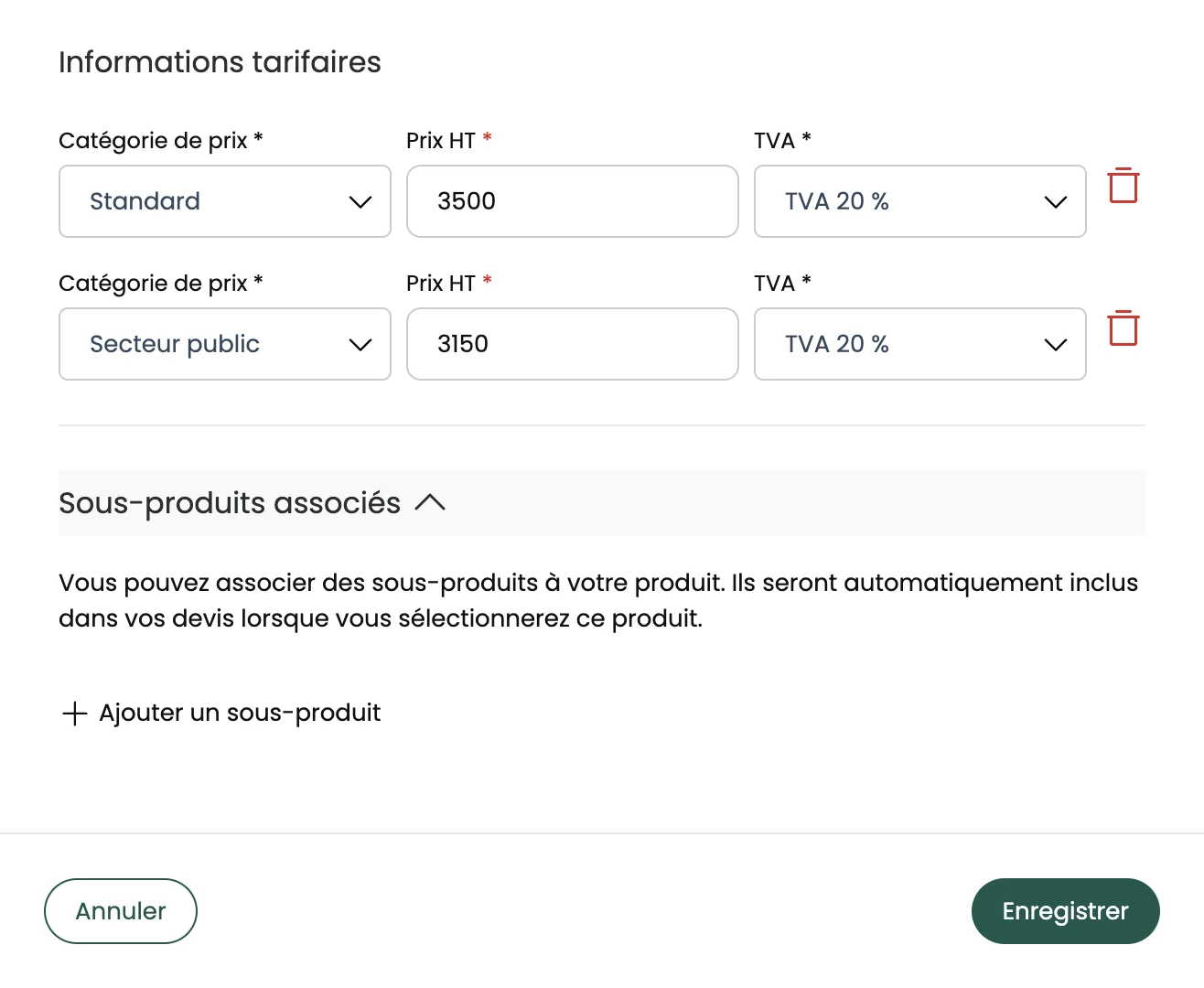Open the Secteur public category dropdown
Screen dimensions: 1204x988
225,344
